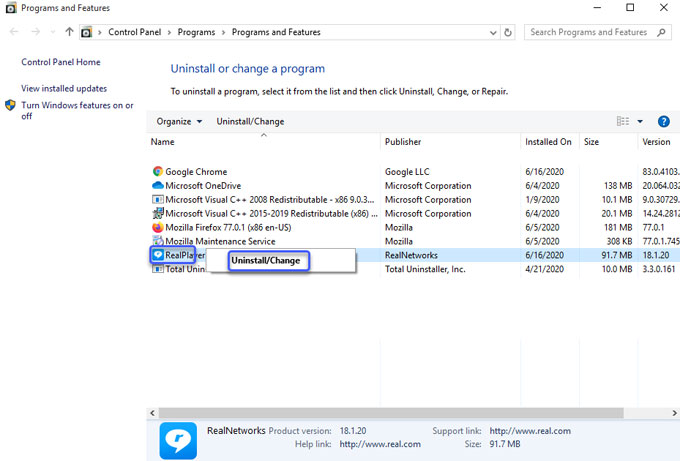
Task: Click the scrollbar left arrow
Action: coord(152,413)
